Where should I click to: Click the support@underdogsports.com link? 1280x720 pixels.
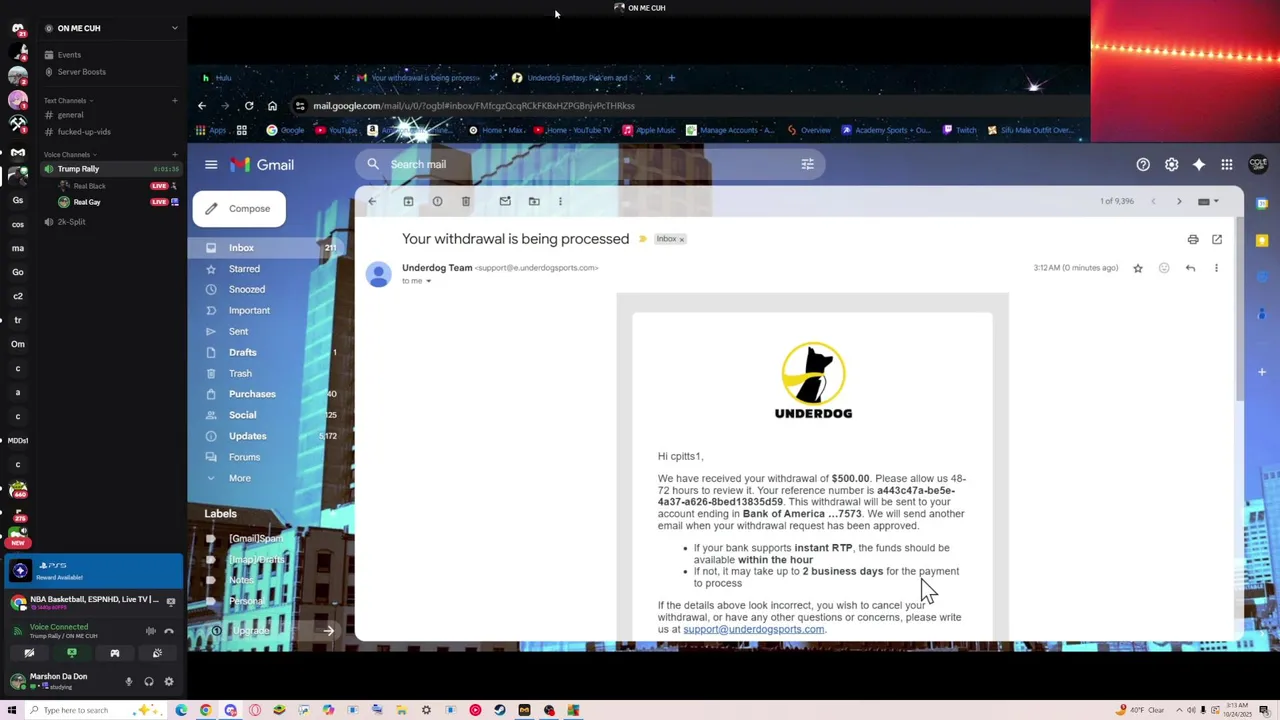tap(754, 629)
